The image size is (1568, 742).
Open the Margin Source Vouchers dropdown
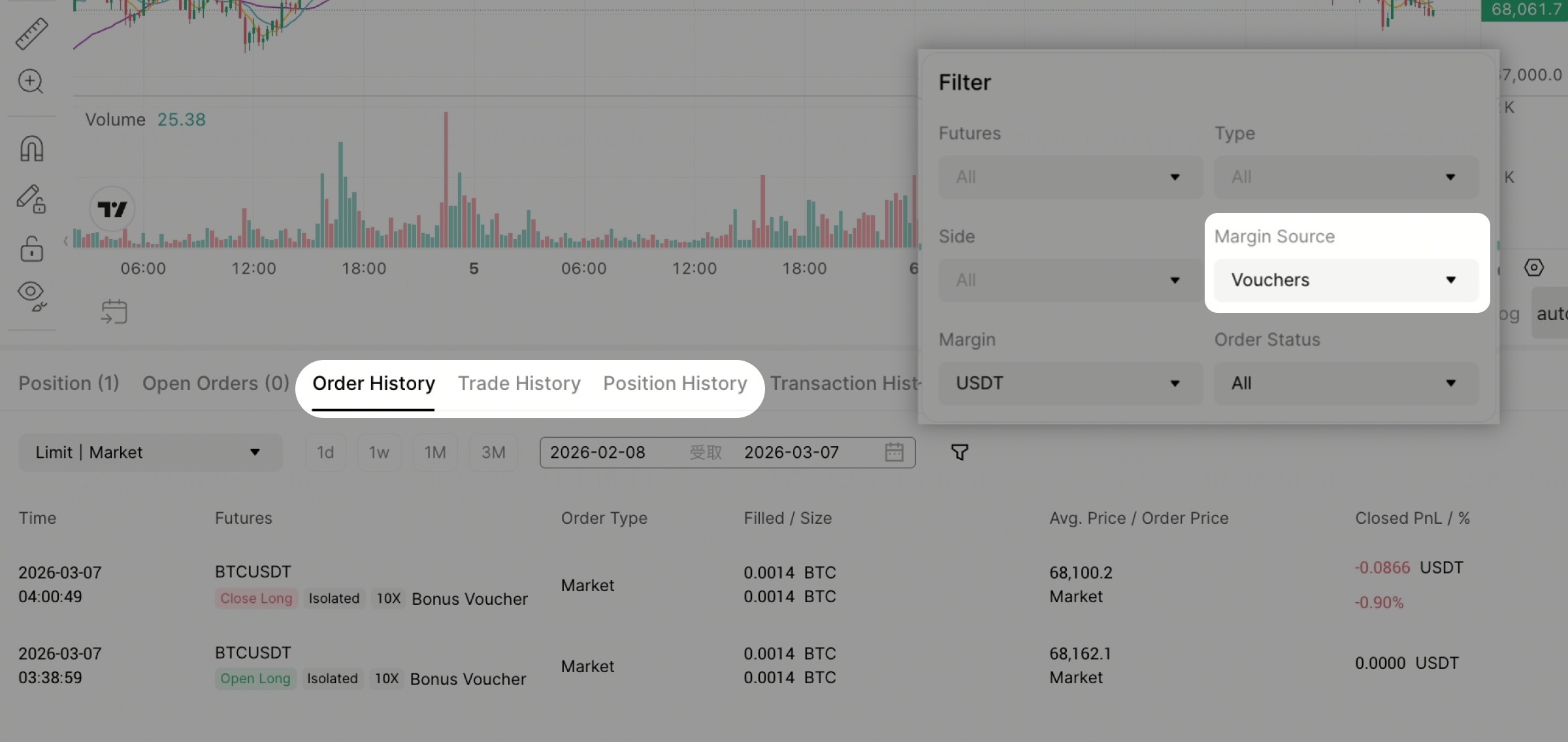(1345, 280)
